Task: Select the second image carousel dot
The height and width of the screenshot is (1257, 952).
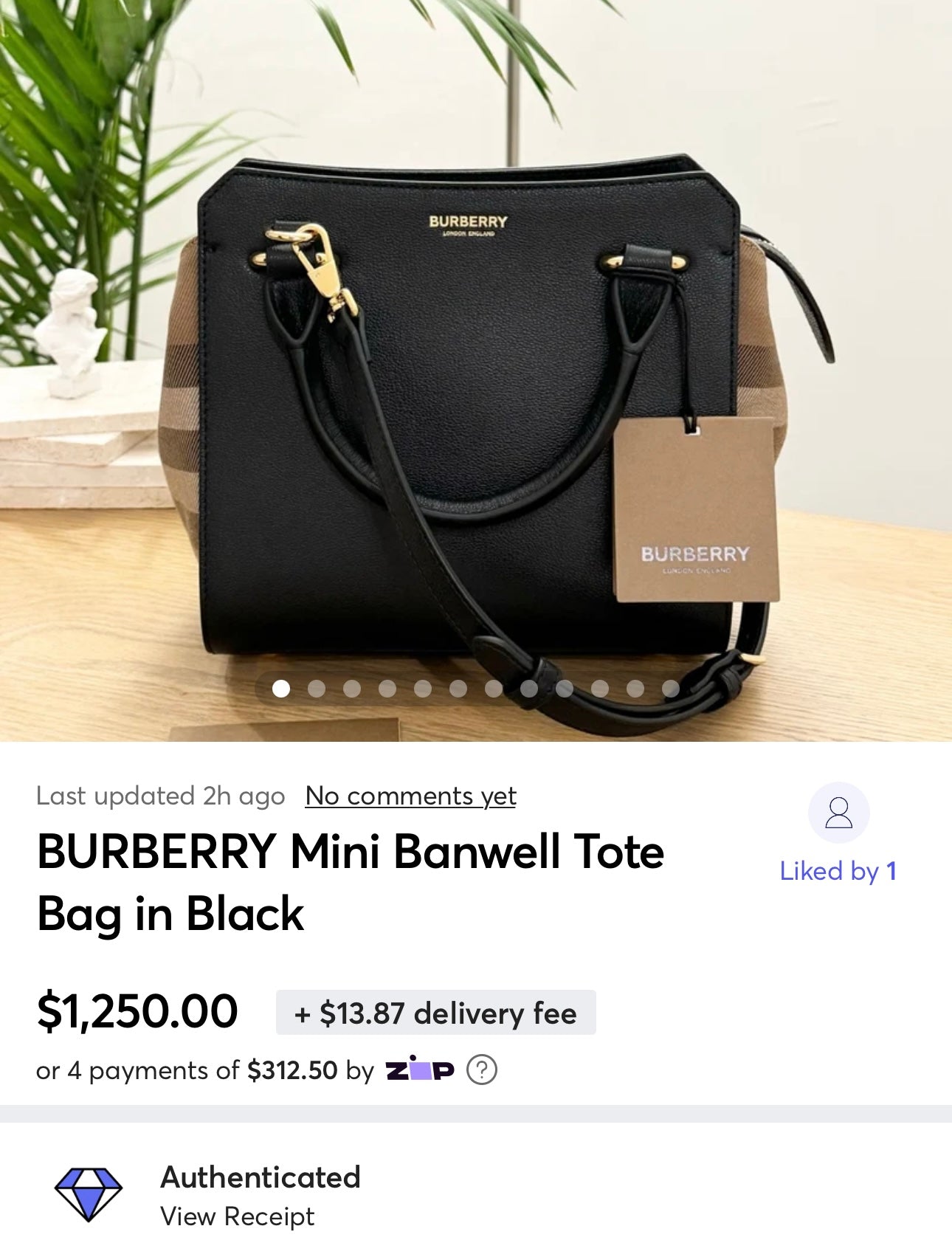Action: pos(316,689)
